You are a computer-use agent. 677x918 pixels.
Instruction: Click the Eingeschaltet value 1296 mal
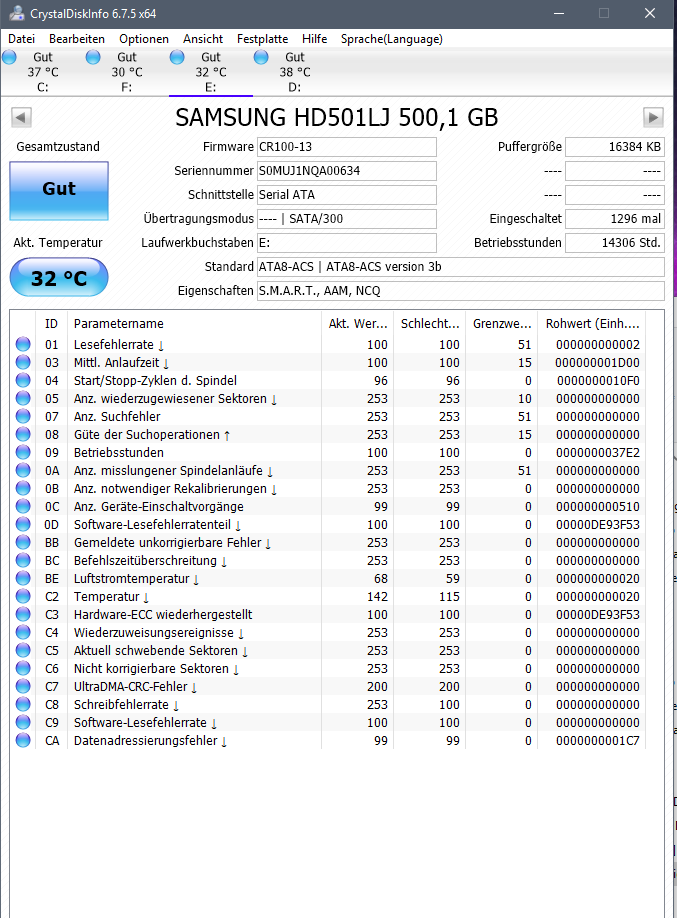[614, 219]
